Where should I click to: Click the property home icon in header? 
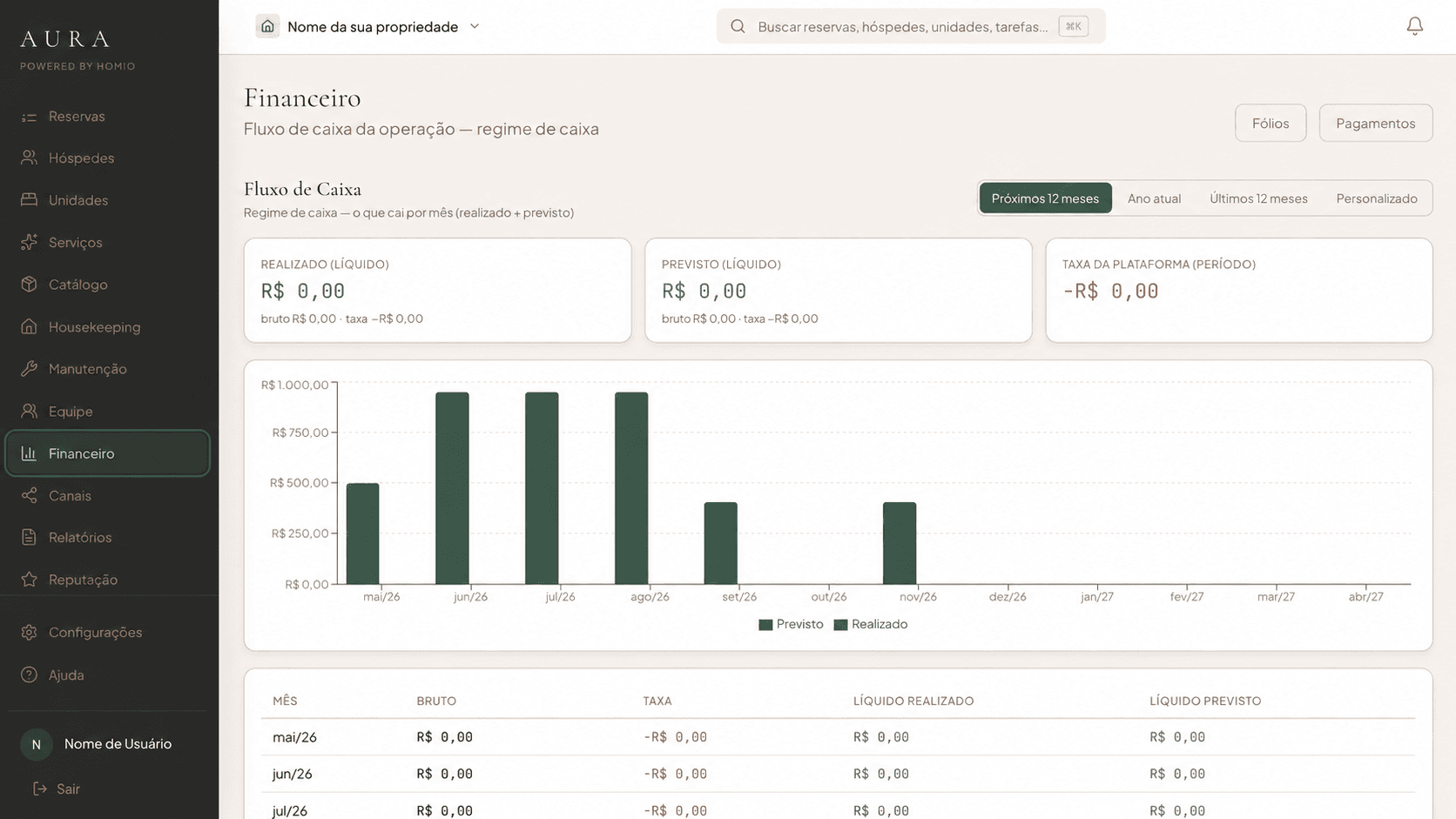[267, 26]
